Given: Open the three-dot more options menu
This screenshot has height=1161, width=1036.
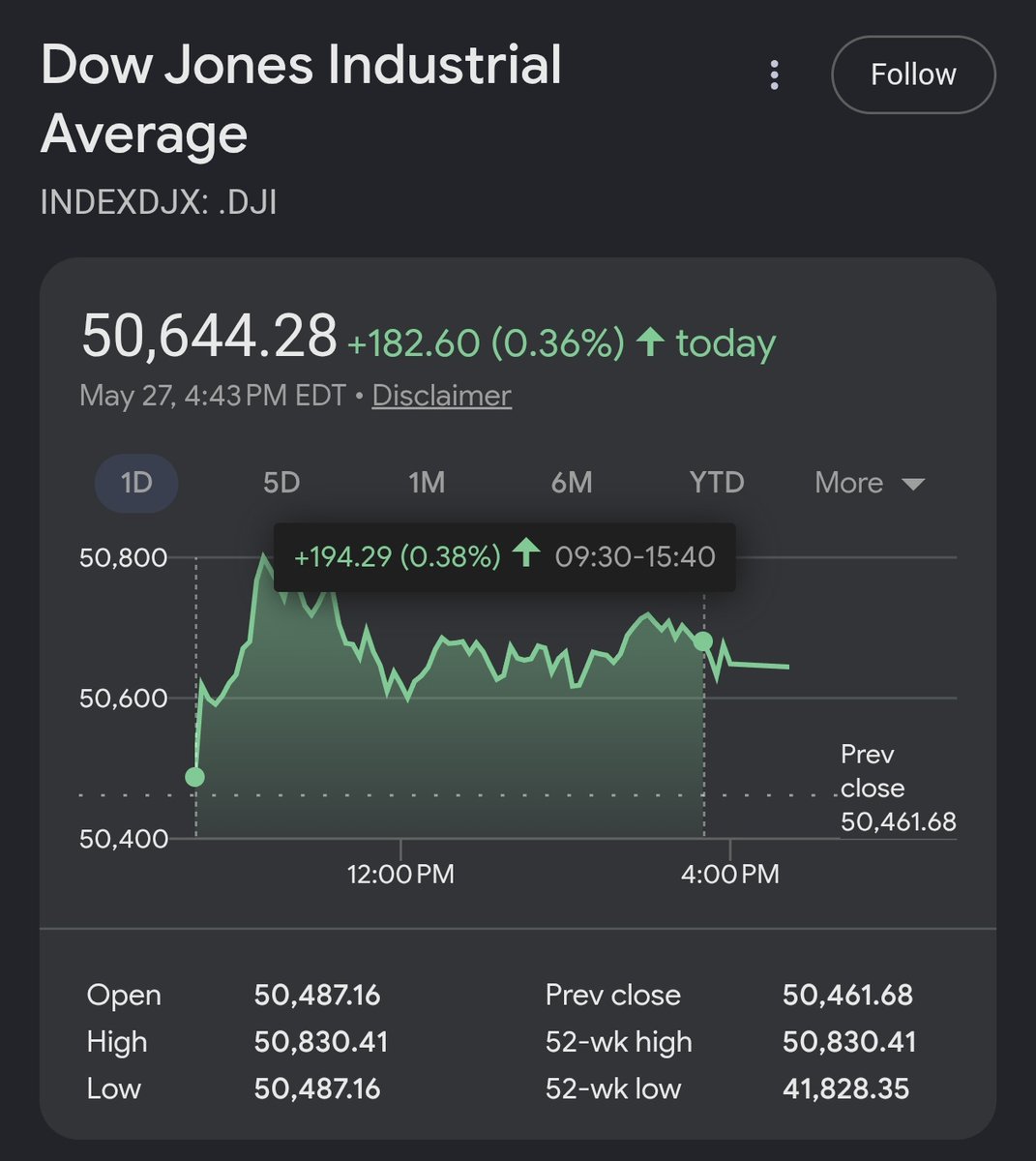Looking at the screenshot, I should [774, 74].
